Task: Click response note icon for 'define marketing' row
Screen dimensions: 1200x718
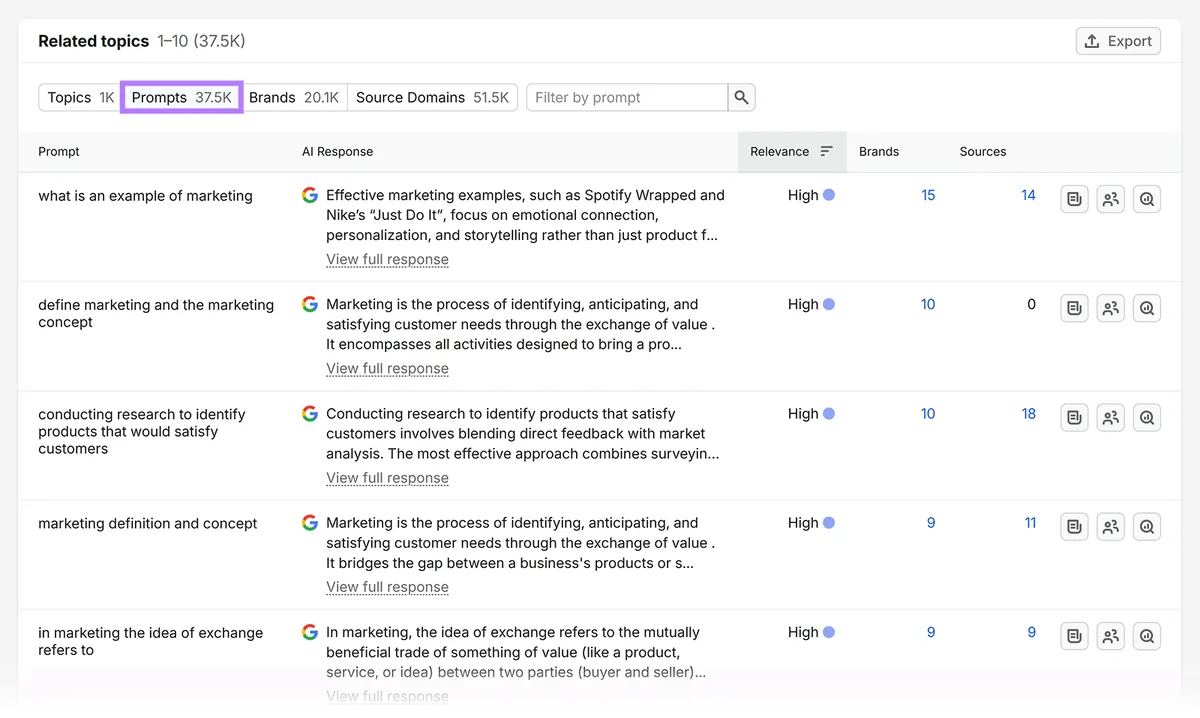Action: coord(1074,308)
